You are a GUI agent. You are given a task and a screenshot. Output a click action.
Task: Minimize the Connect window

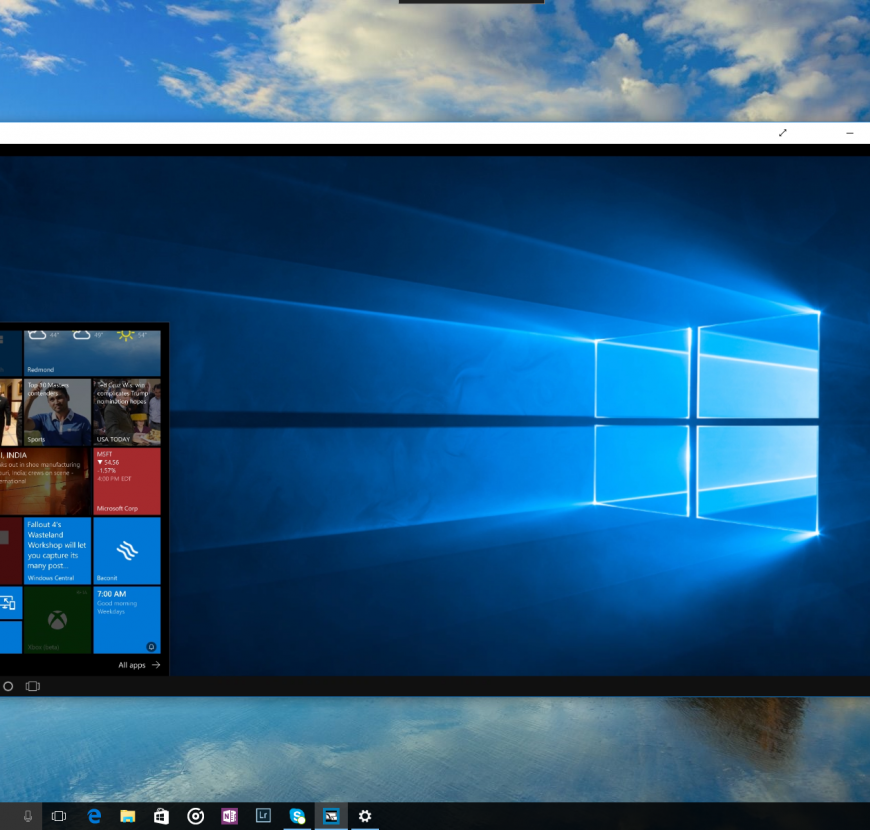849,133
